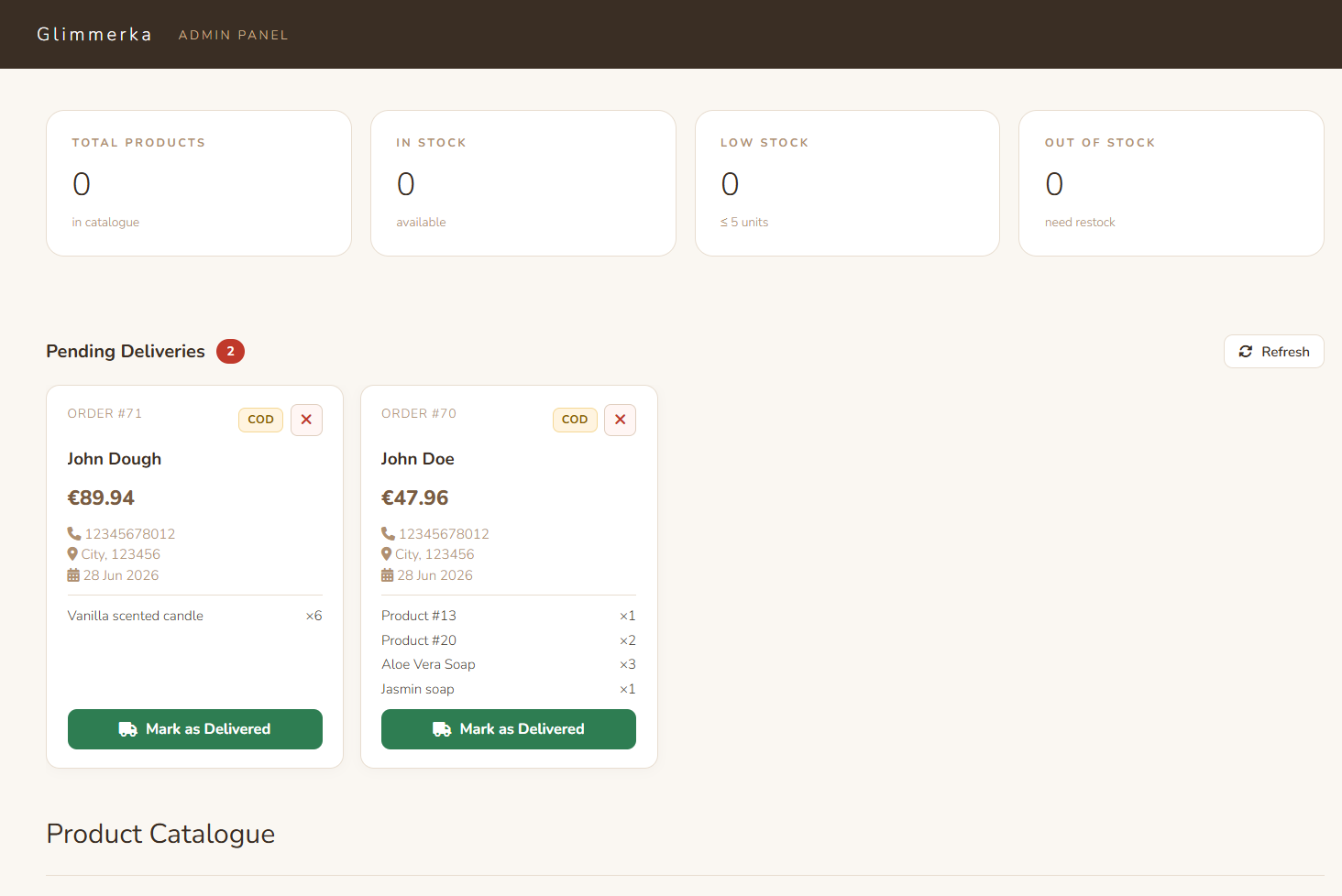Click the Glimmerka logo text
Image resolution: width=1342 pixels, height=896 pixels.
point(93,35)
